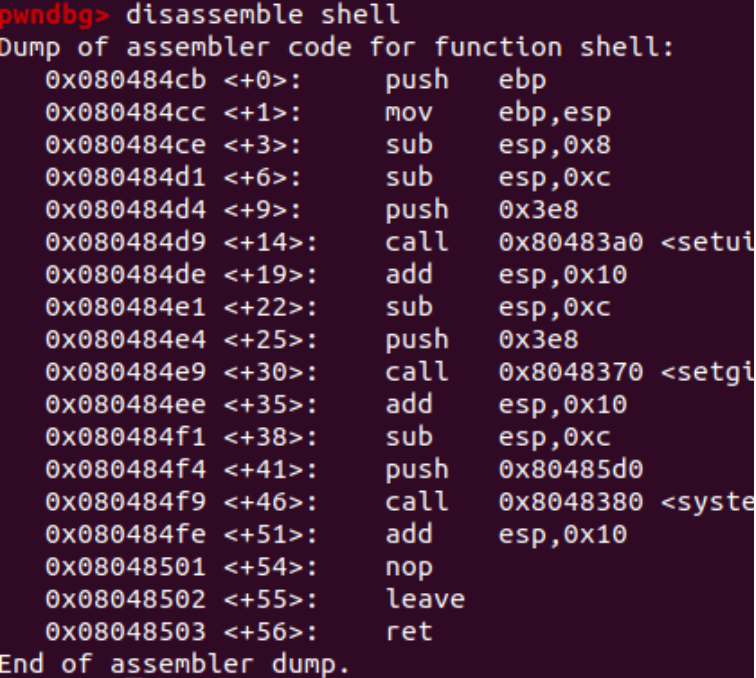Screen dimensions: 756x678
Task: Click the 'nop' instruction
Action: pyautogui.click(x=409, y=567)
